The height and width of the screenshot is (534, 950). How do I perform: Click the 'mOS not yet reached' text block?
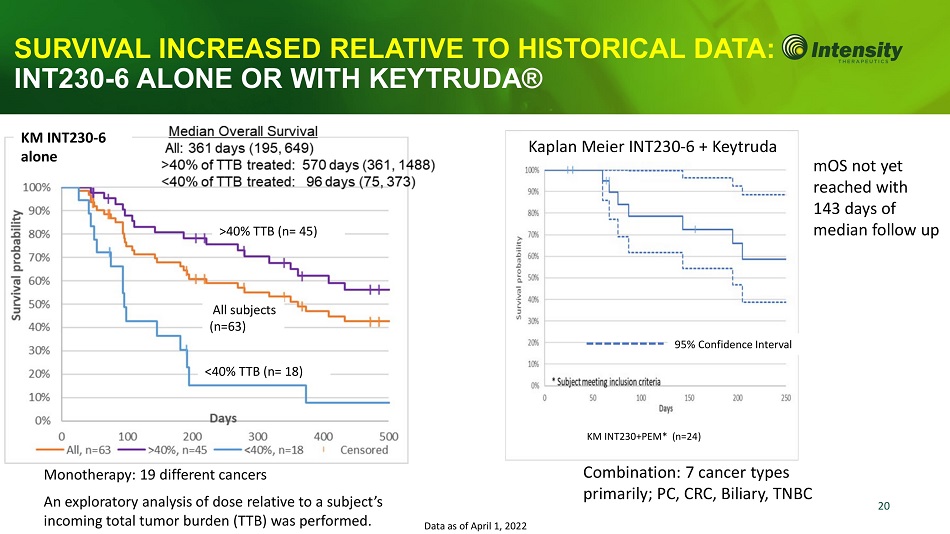(877, 197)
